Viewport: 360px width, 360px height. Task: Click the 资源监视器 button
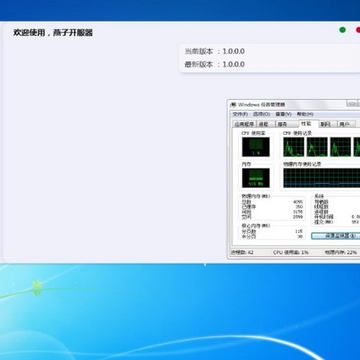tap(336, 236)
